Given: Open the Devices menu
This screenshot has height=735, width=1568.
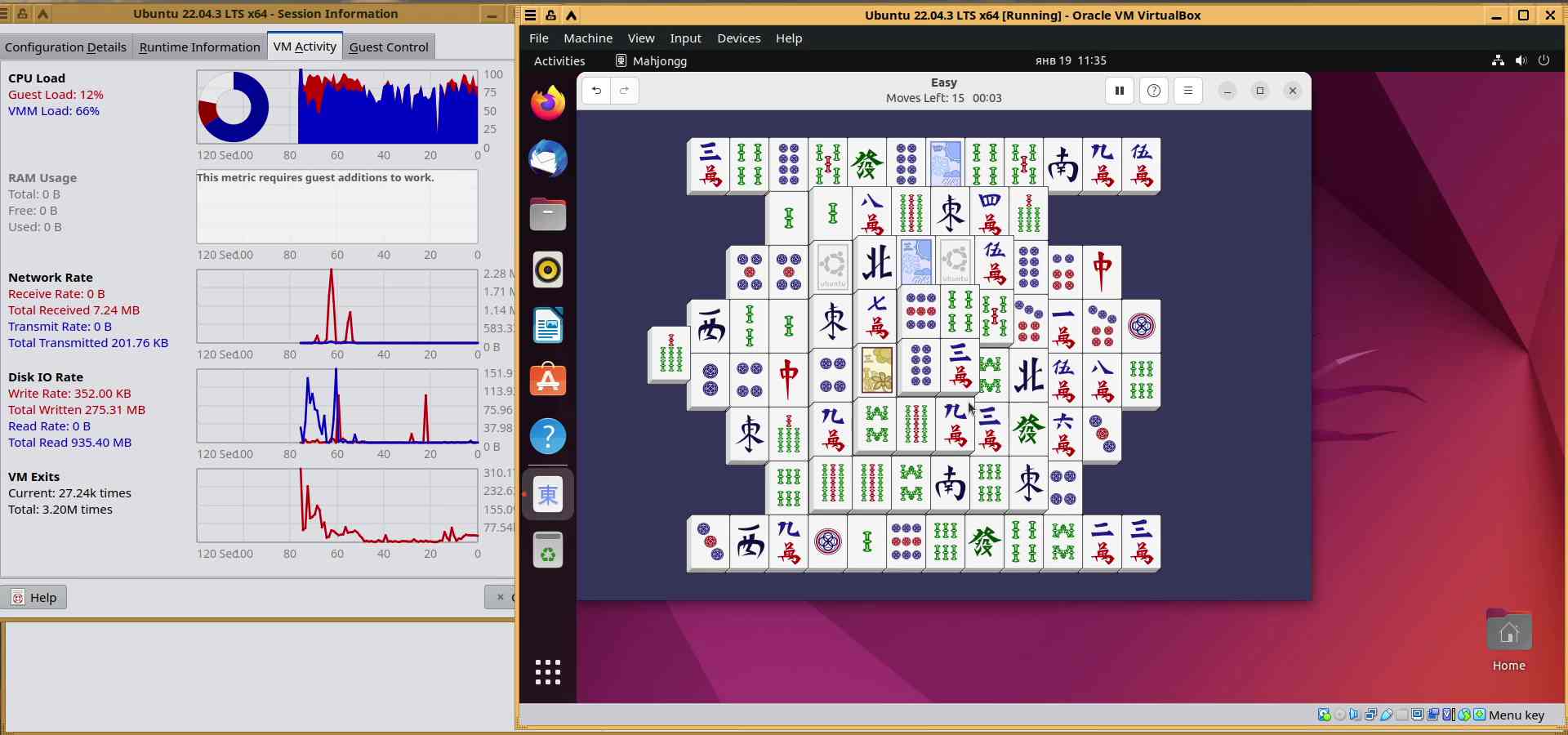Looking at the screenshot, I should (739, 38).
